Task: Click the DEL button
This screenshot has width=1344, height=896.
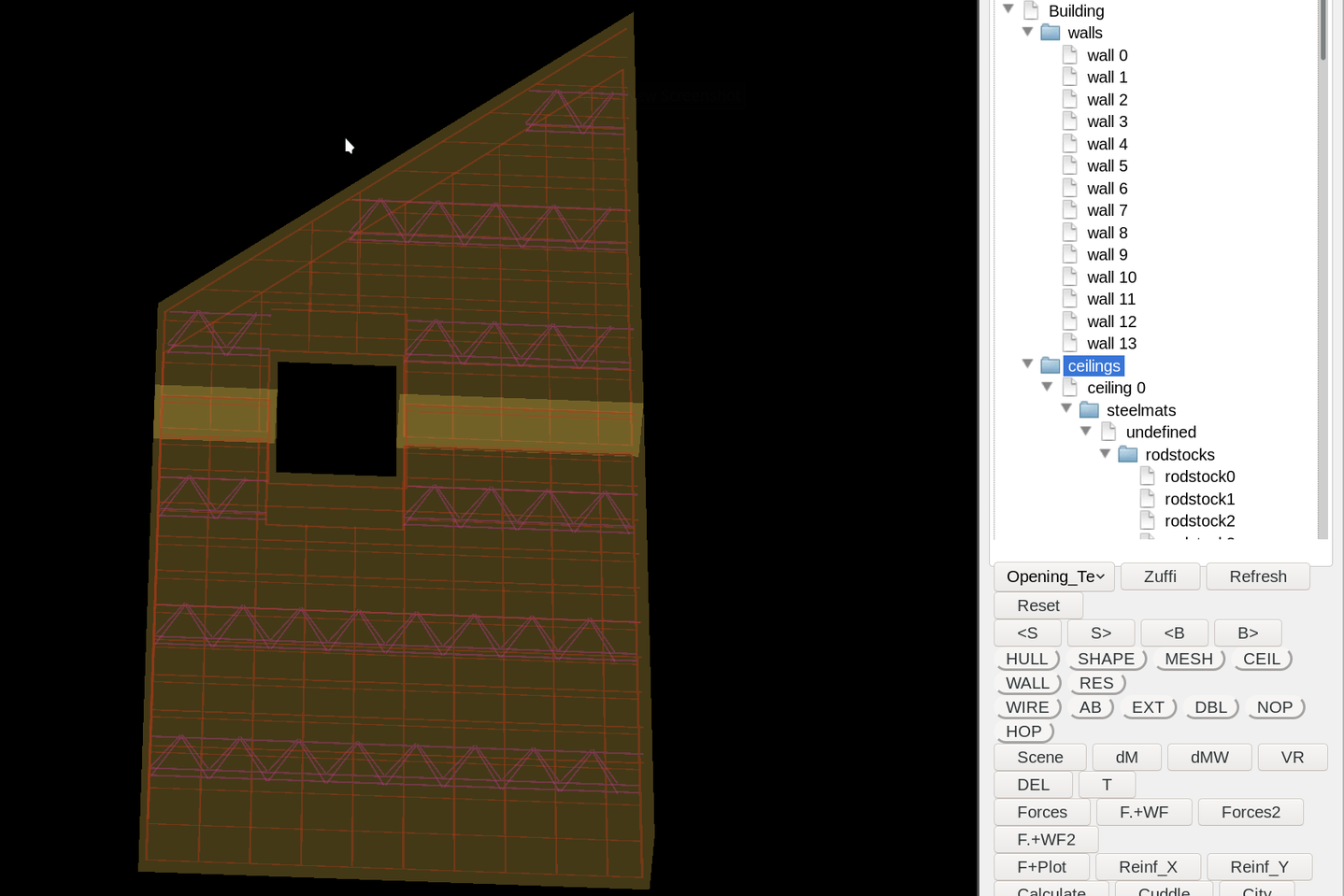Action: pyautogui.click(x=1034, y=785)
